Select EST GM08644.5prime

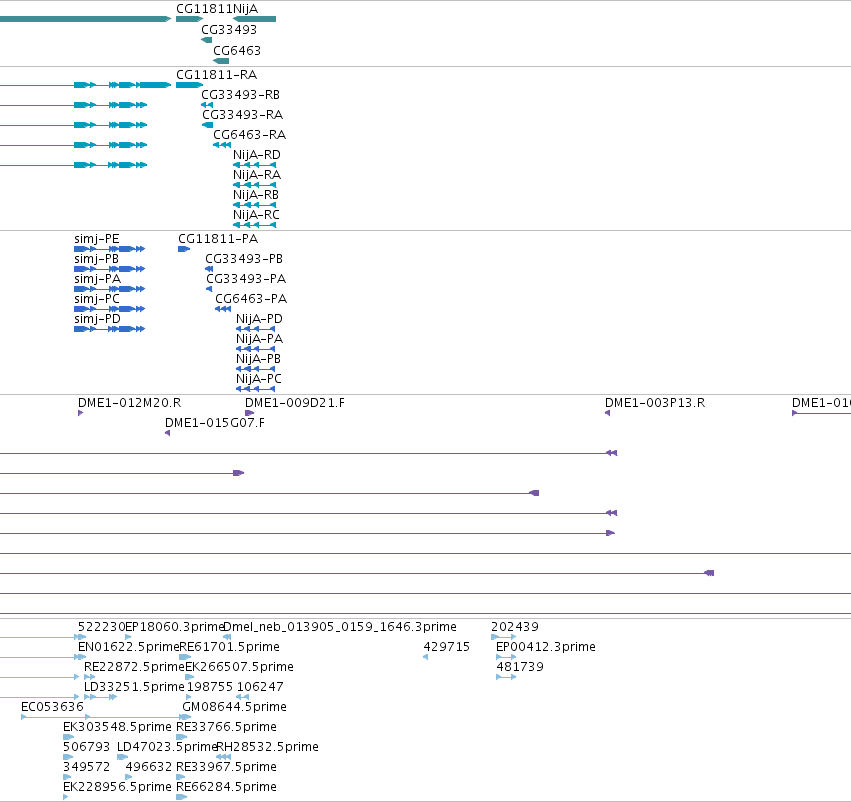[234, 707]
